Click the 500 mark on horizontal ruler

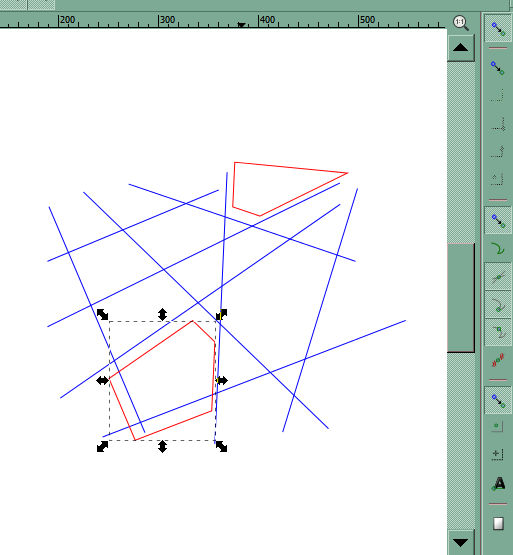(x=367, y=20)
